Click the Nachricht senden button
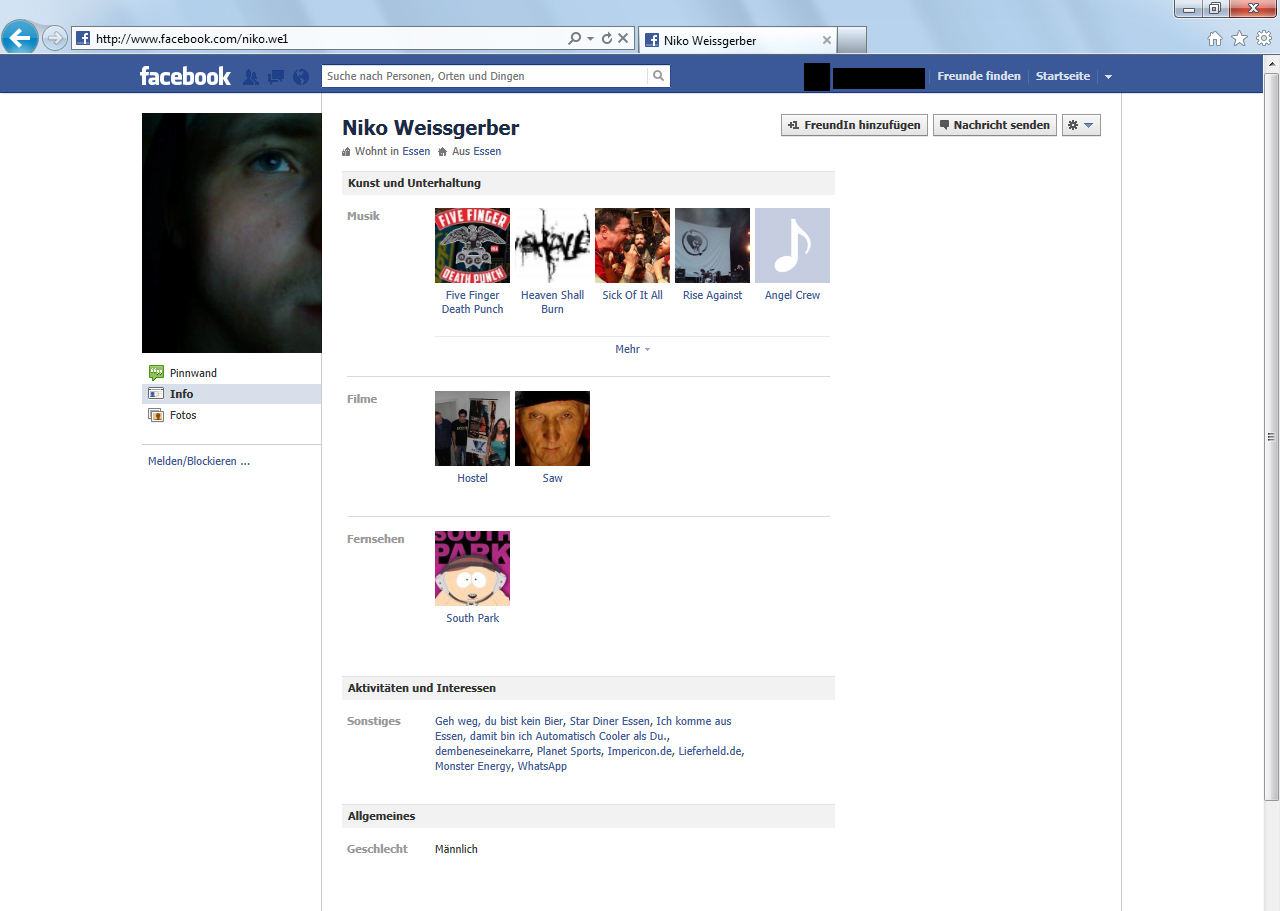 (x=994, y=125)
